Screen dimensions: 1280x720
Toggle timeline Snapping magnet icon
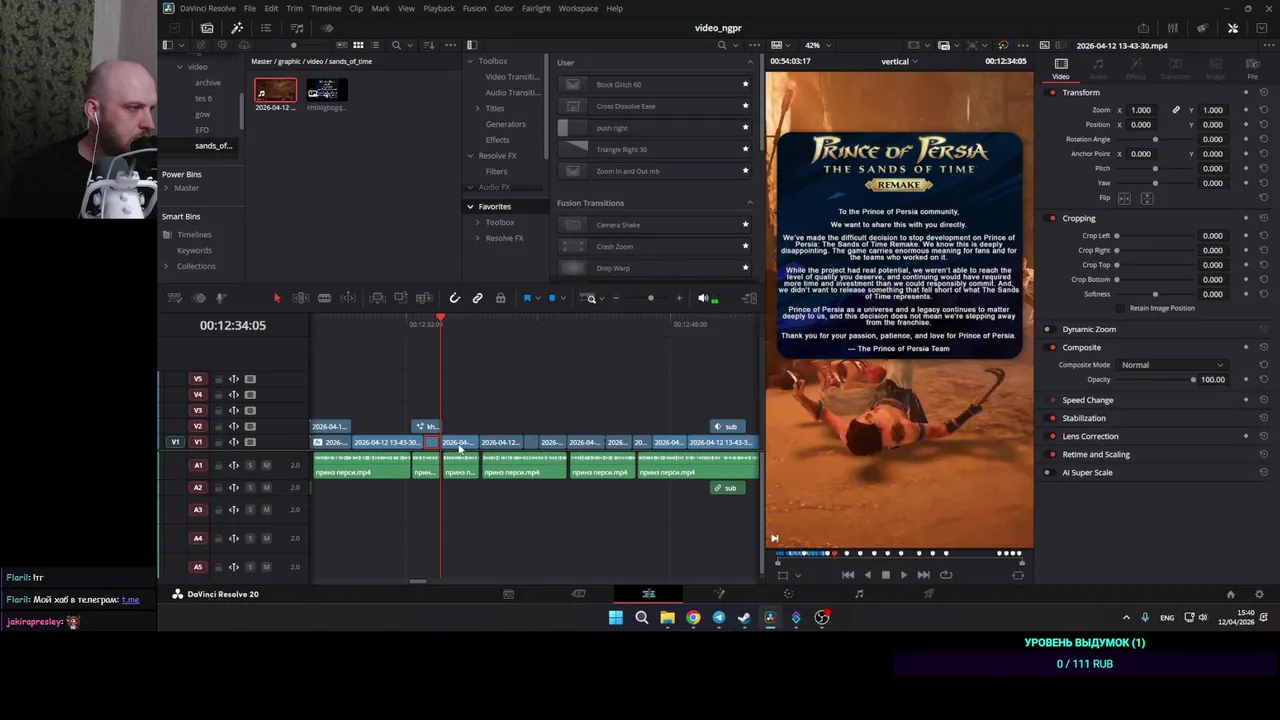click(x=454, y=298)
